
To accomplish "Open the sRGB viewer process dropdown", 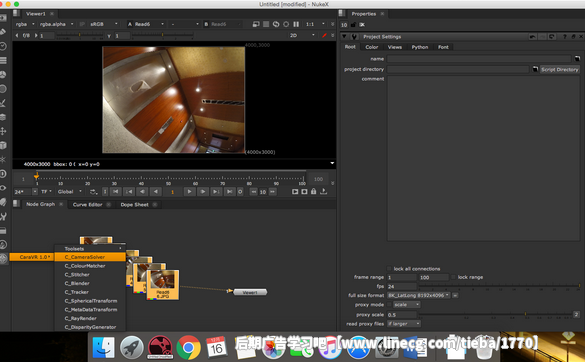I will (103, 24).
